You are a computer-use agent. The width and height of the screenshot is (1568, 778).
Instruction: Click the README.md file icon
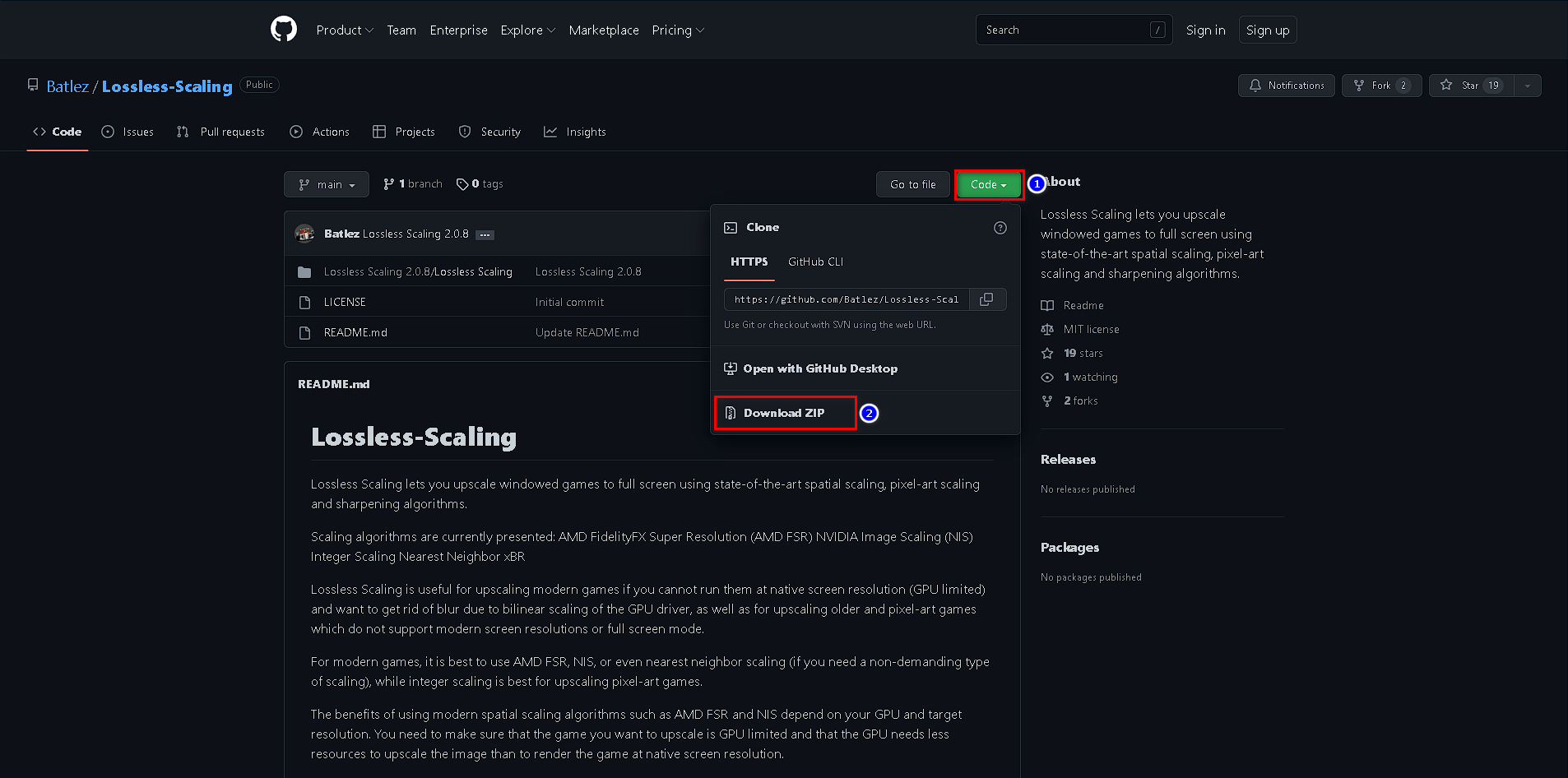point(304,333)
